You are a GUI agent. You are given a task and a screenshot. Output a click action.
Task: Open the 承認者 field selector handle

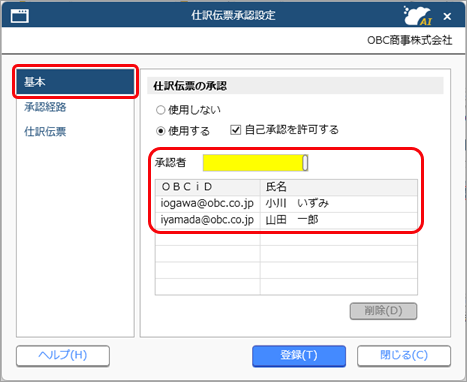point(305,163)
